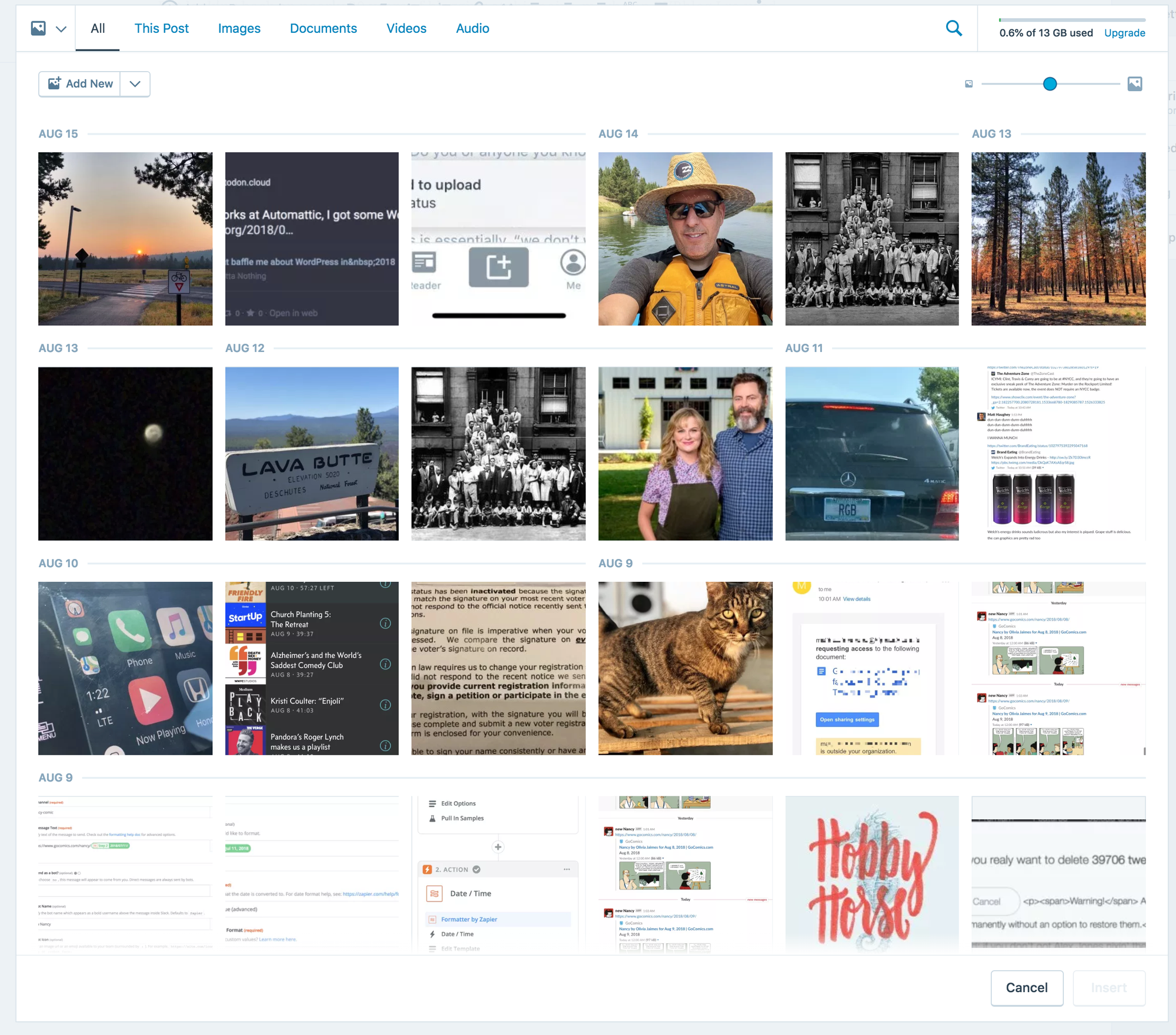Select the Audio tab
The width and height of the screenshot is (1176, 1035).
tap(472, 28)
